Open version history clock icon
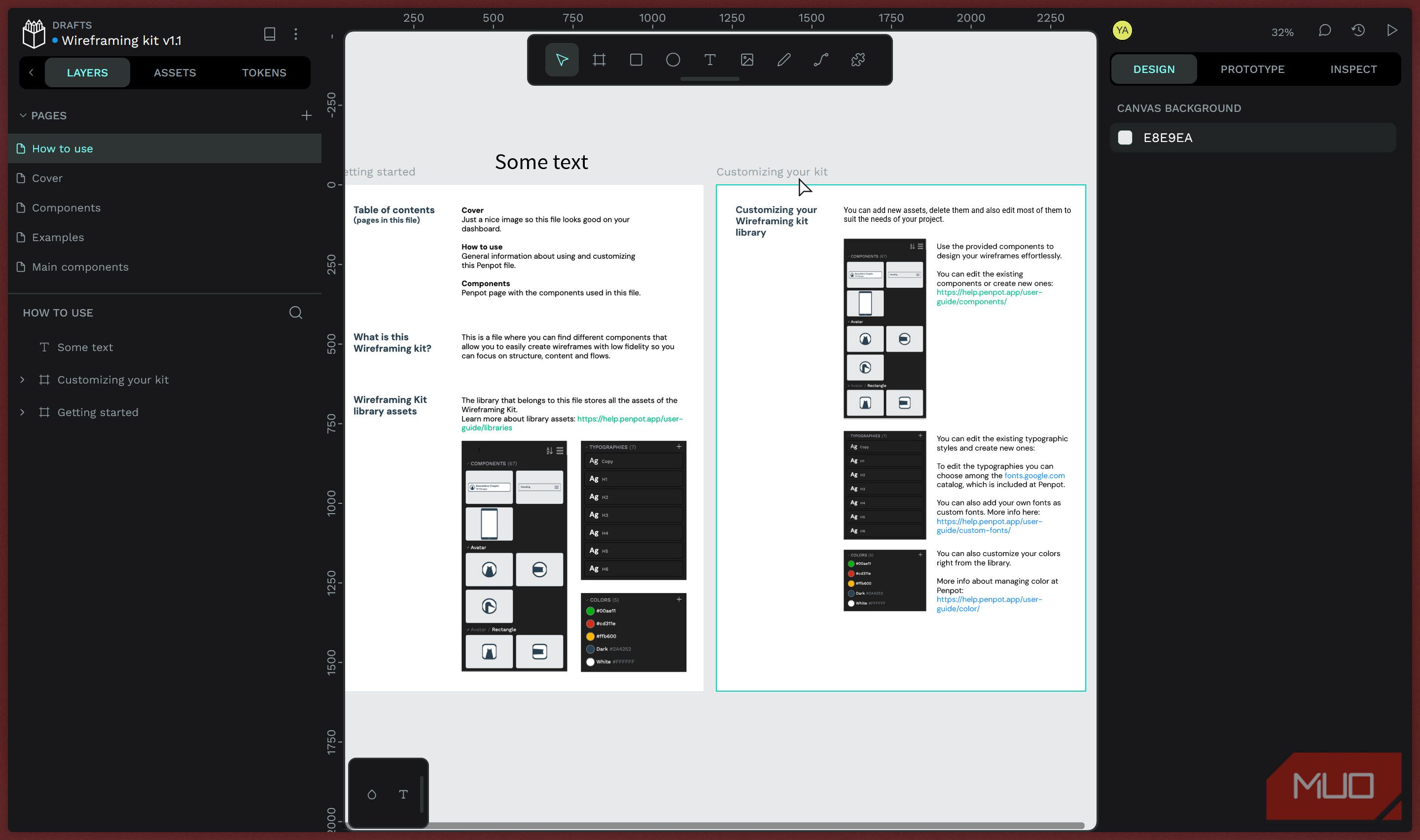1420x840 pixels. click(x=1358, y=31)
